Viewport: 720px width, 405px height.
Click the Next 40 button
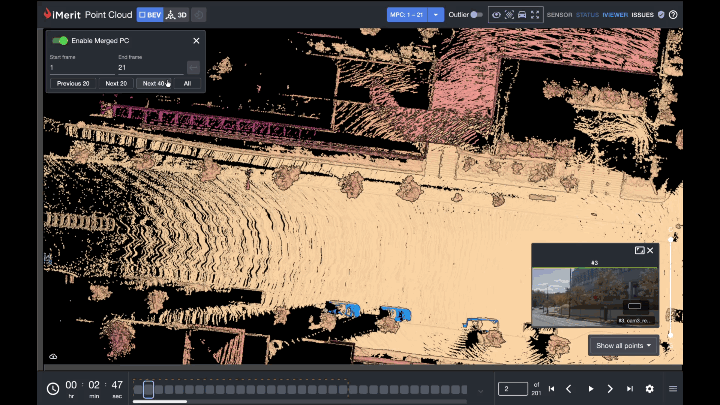coord(154,84)
